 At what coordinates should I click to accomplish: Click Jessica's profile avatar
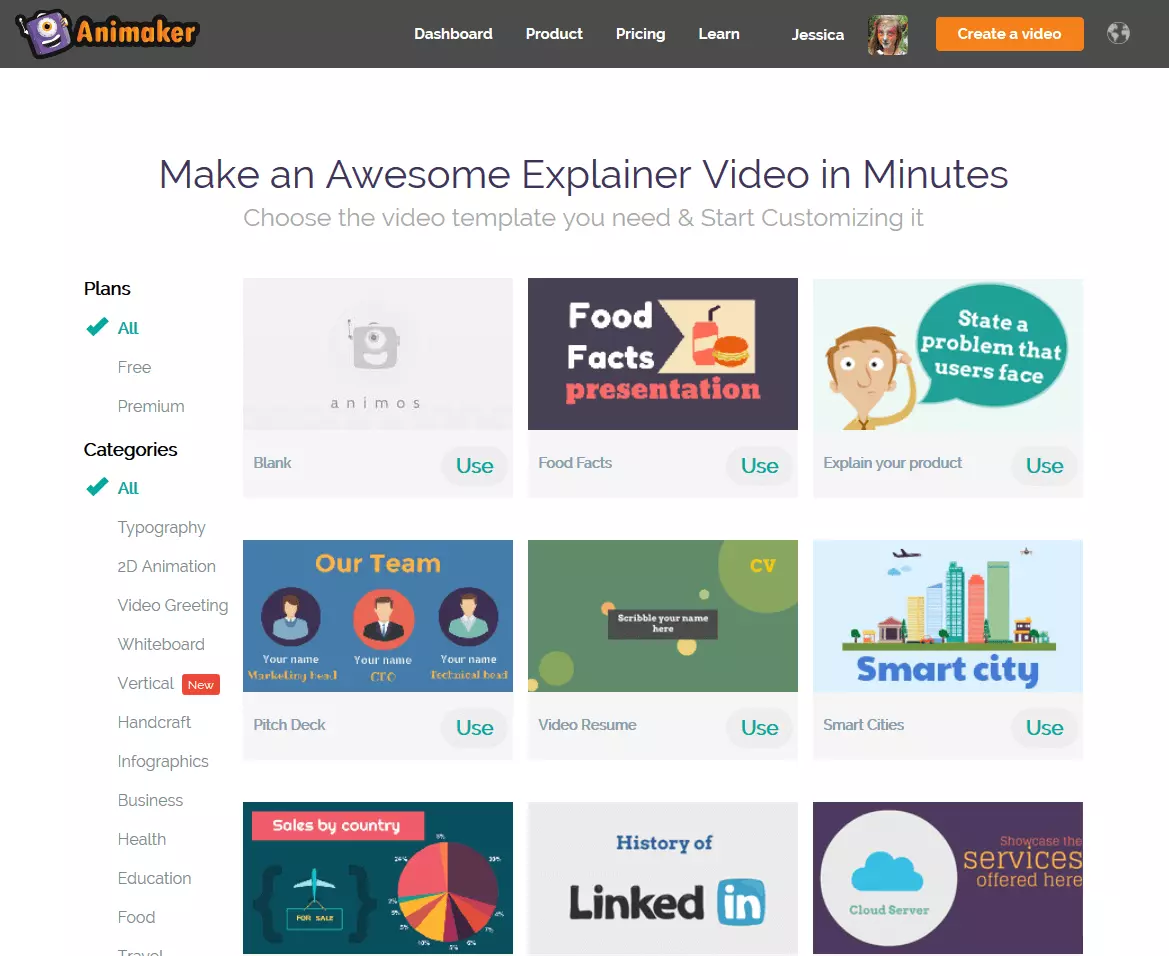coord(887,34)
